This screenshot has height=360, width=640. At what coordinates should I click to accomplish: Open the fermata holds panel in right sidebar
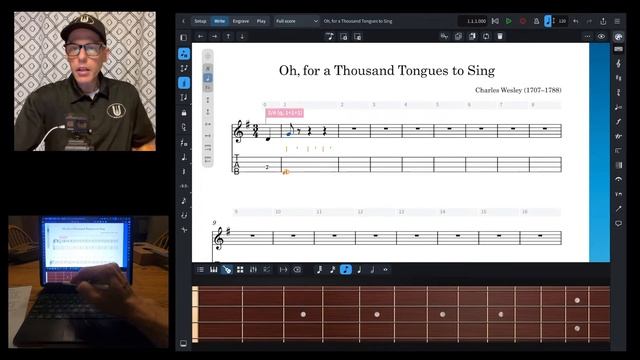pyautogui.click(x=618, y=179)
